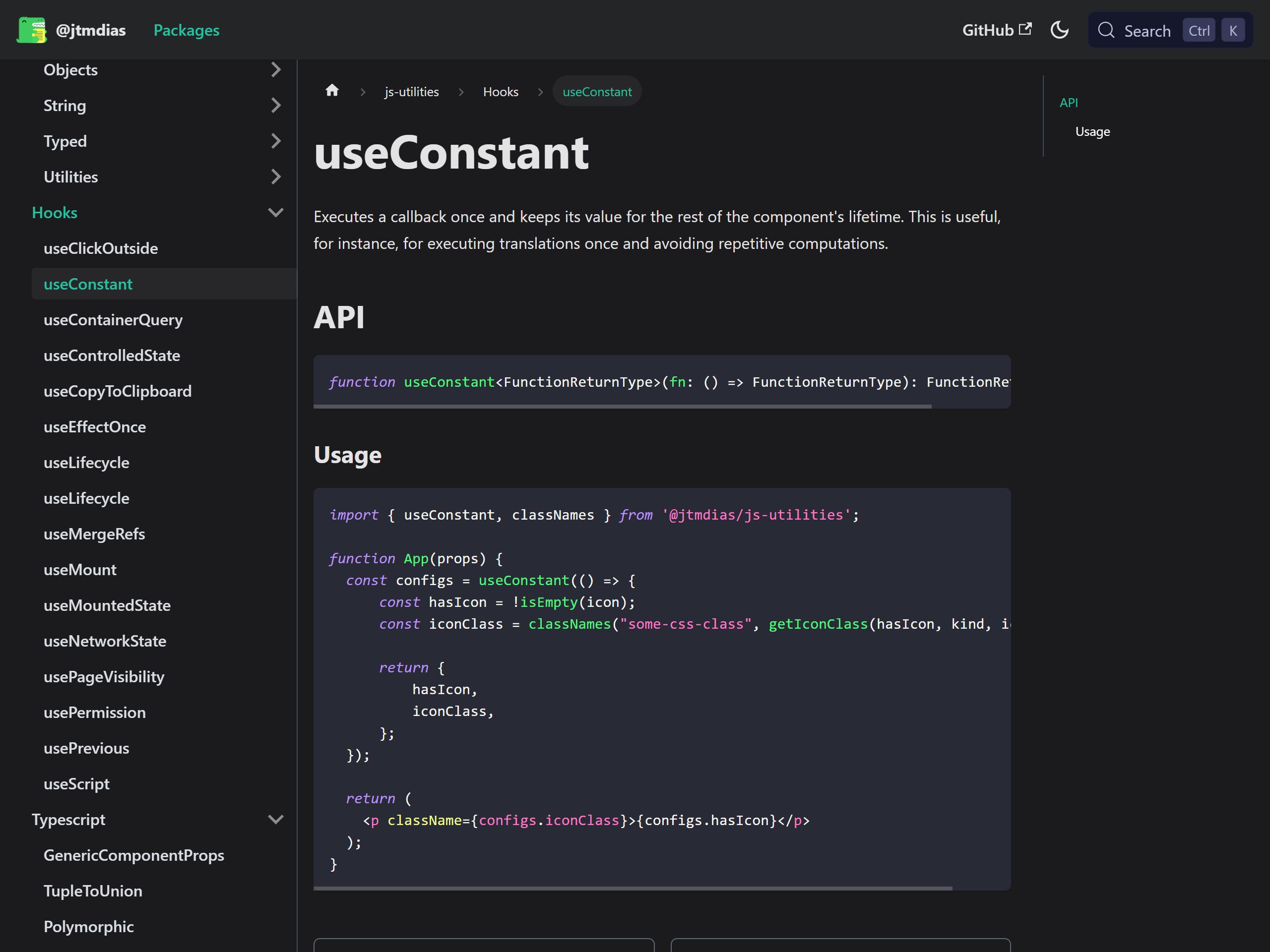Select the Hooks sidebar category
This screenshot has width=1270, height=952.
pos(55,212)
